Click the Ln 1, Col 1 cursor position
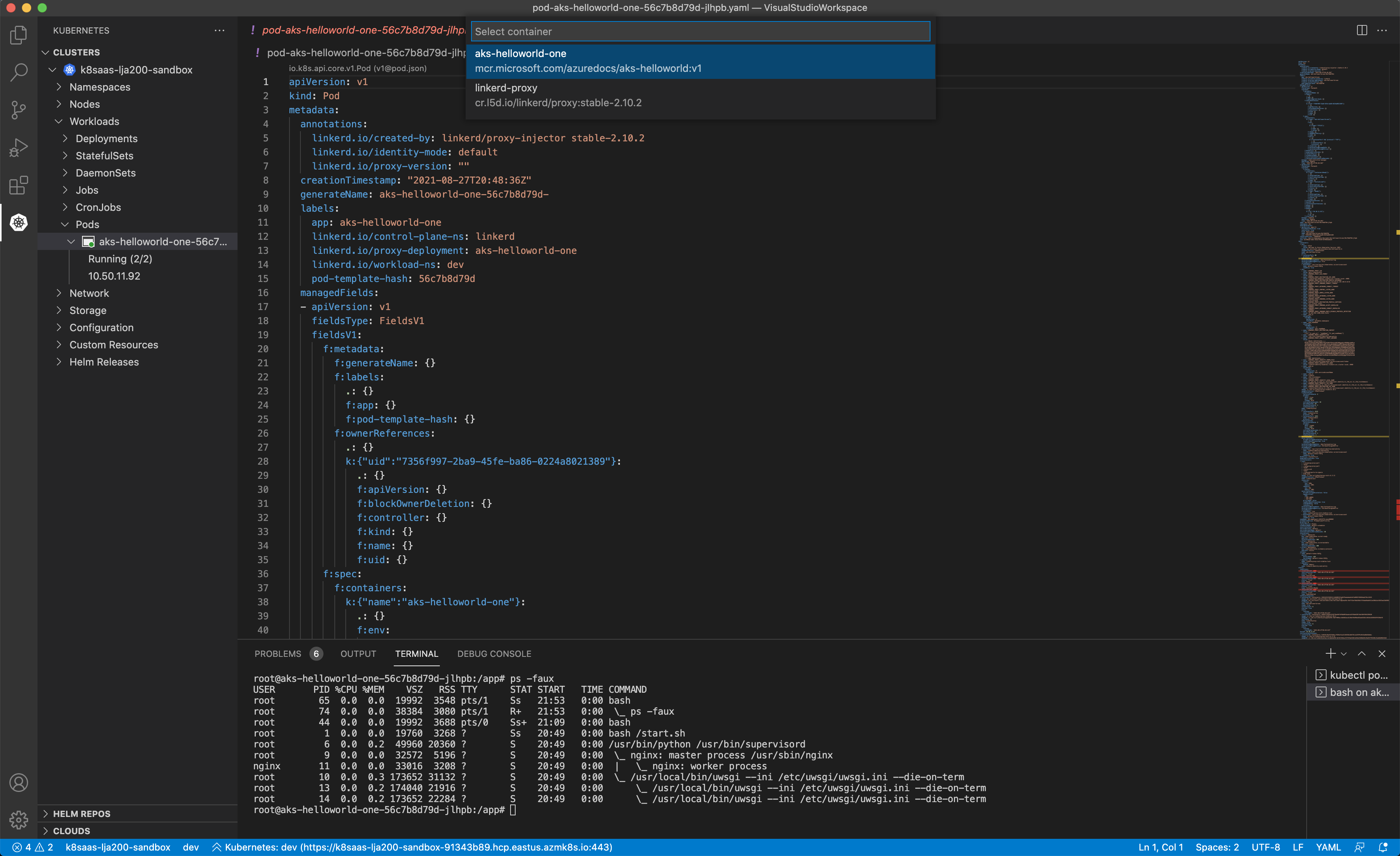The height and width of the screenshot is (856, 1400). coord(1160,847)
